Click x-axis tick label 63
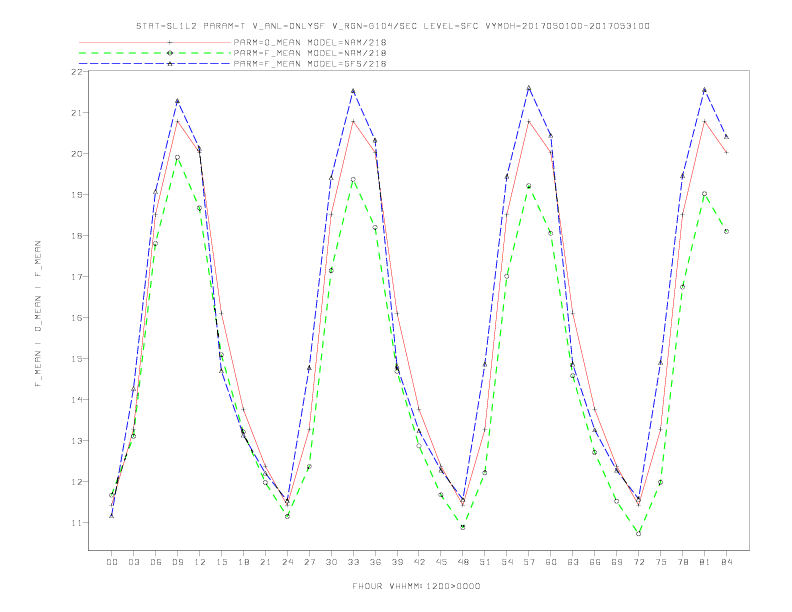 [573, 562]
